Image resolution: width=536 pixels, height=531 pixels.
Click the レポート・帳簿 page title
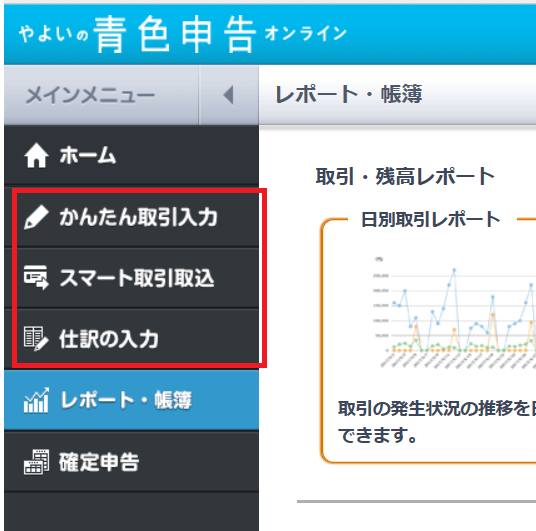click(349, 94)
